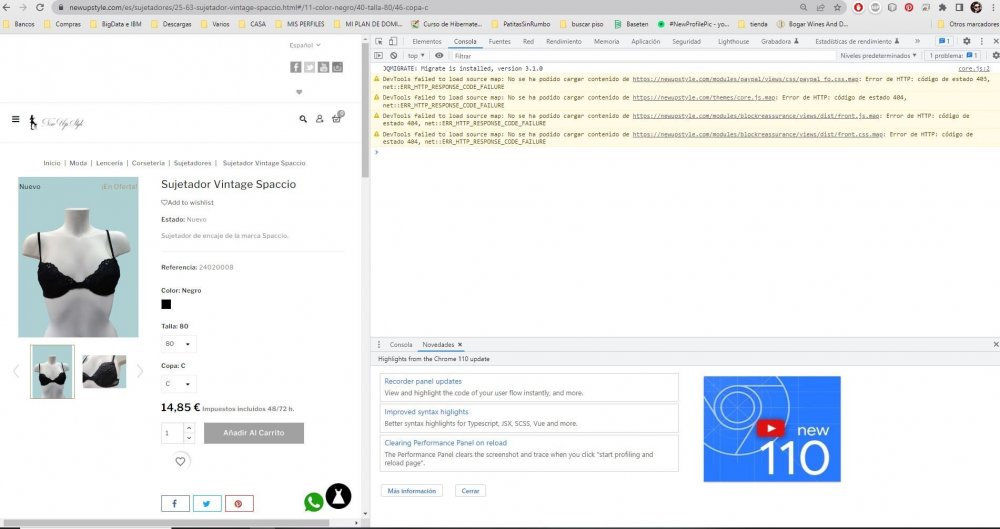
Task: Share product on Twitter button
Action: (x=207, y=503)
